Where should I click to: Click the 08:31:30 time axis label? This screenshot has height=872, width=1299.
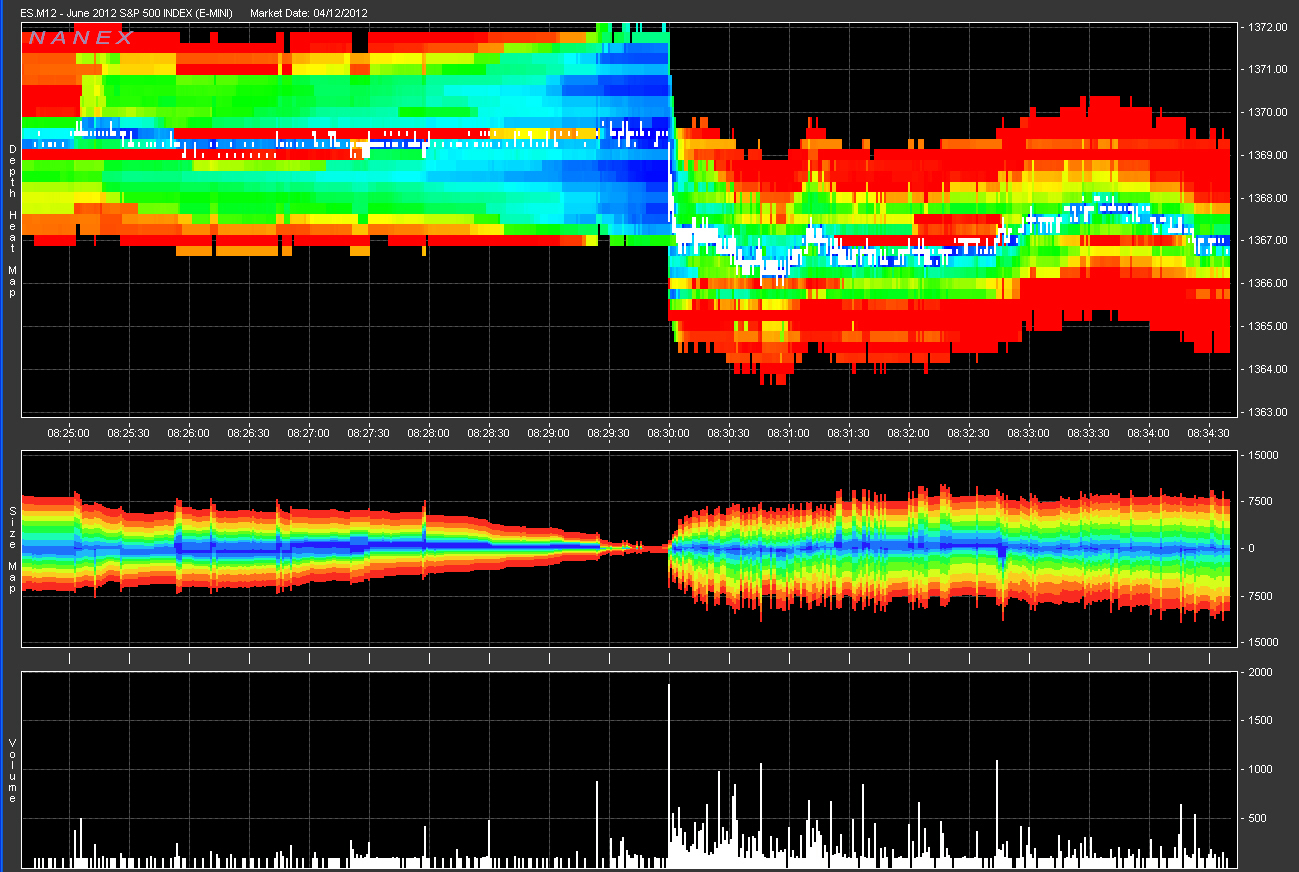(x=849, y=433)
